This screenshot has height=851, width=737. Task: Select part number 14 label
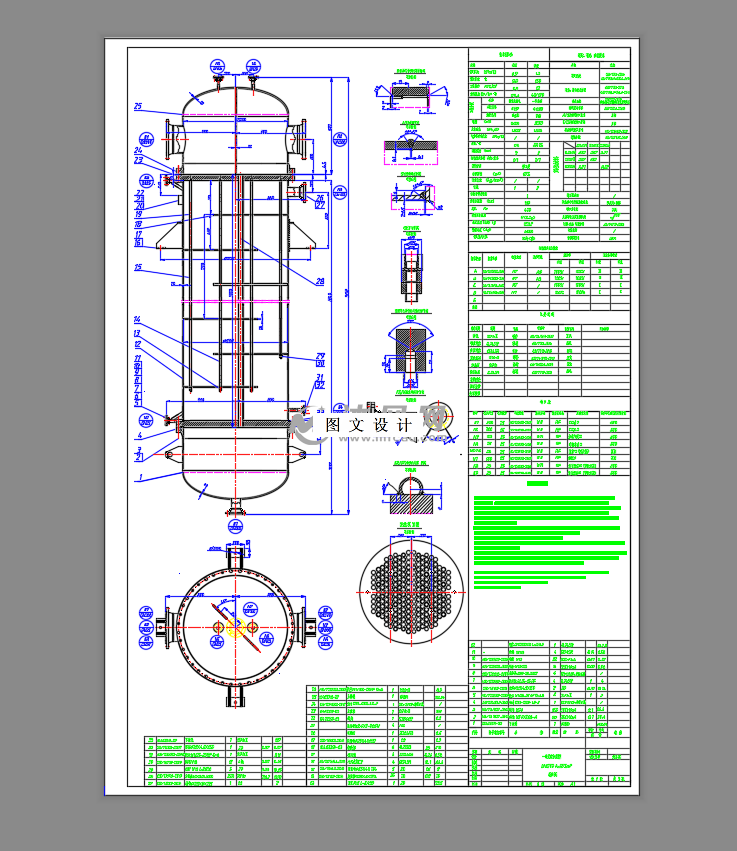click(137, 319)
